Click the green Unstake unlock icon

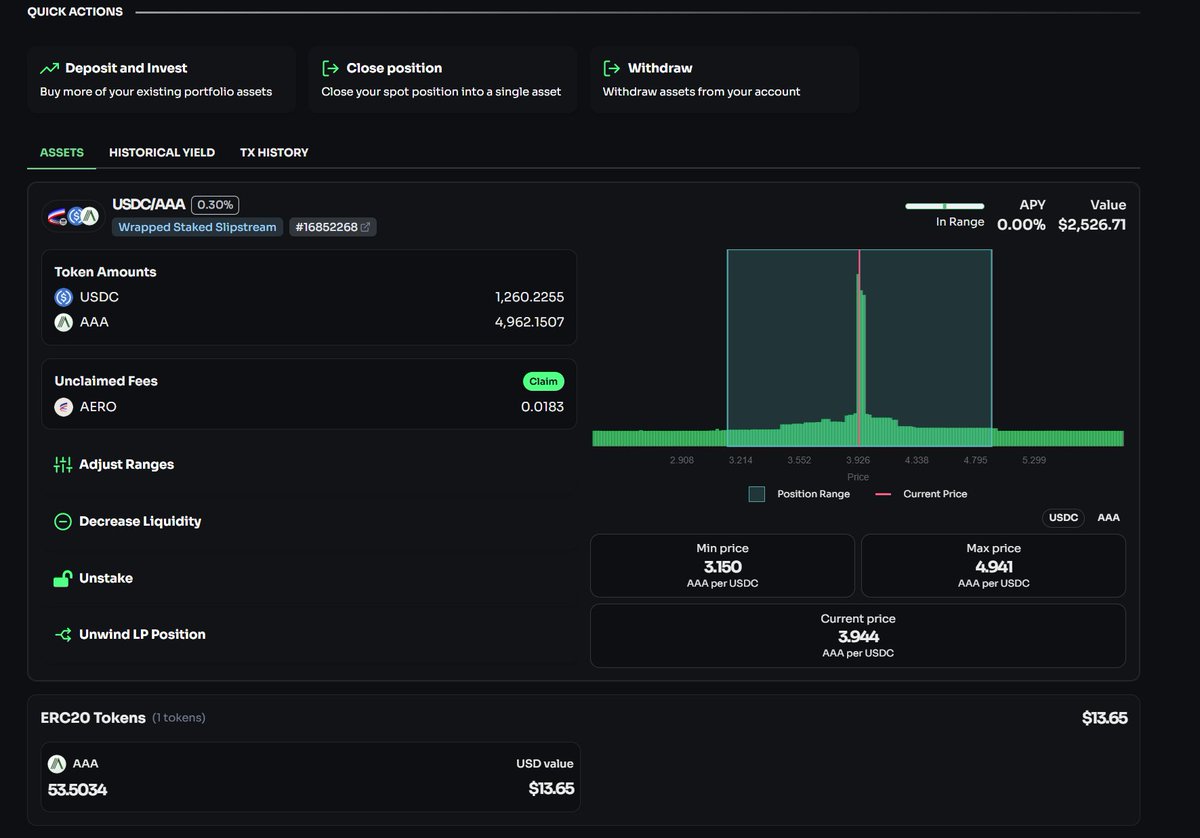click(63, 578)
